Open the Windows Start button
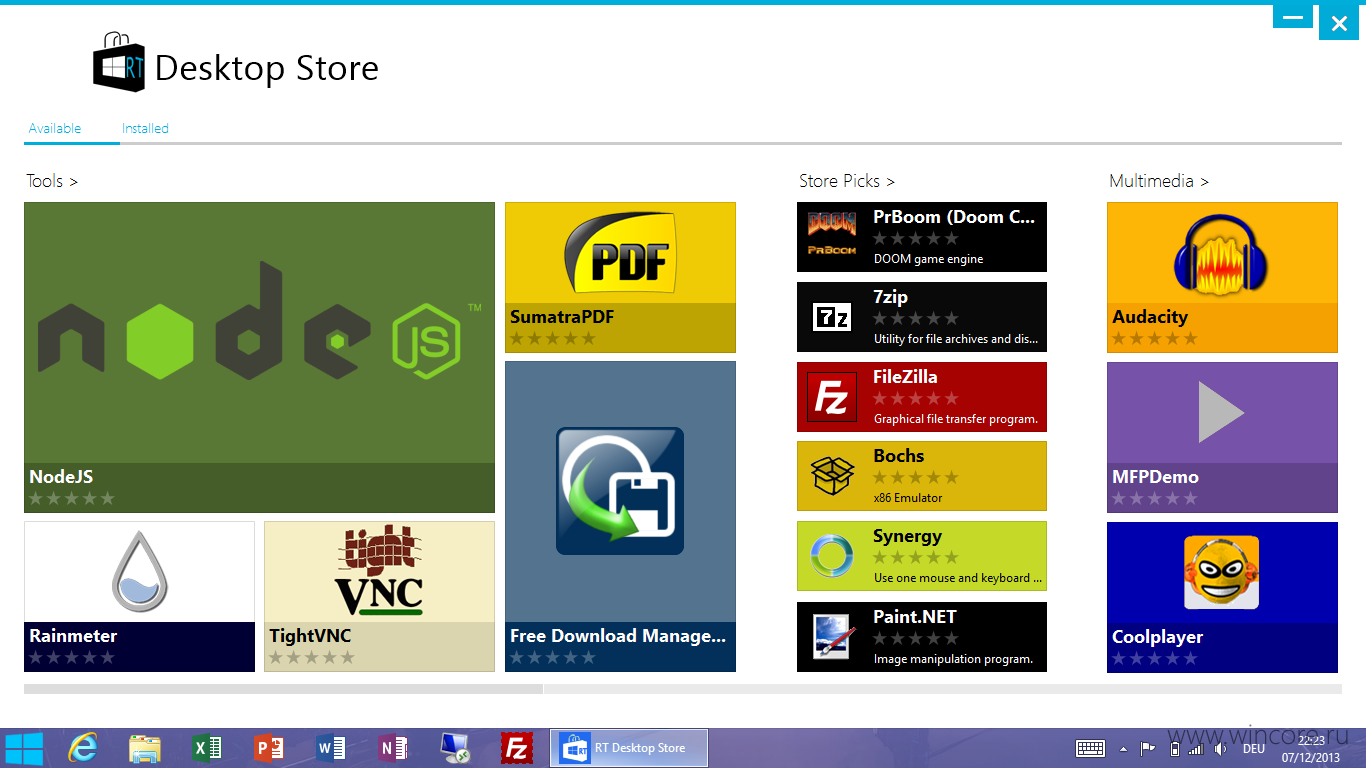 tap(24, 748)
